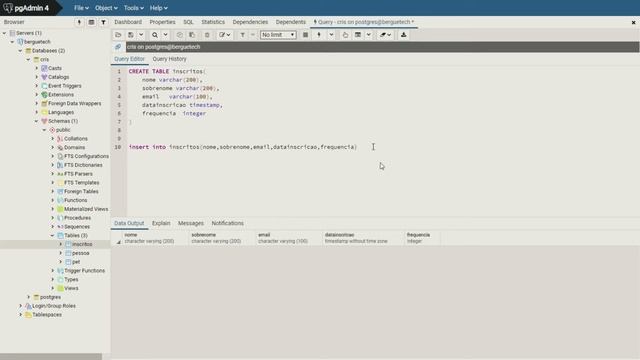Open the Explain results tab
The height and width of the screenshot is (360, 640).
(x=161, y=223)
